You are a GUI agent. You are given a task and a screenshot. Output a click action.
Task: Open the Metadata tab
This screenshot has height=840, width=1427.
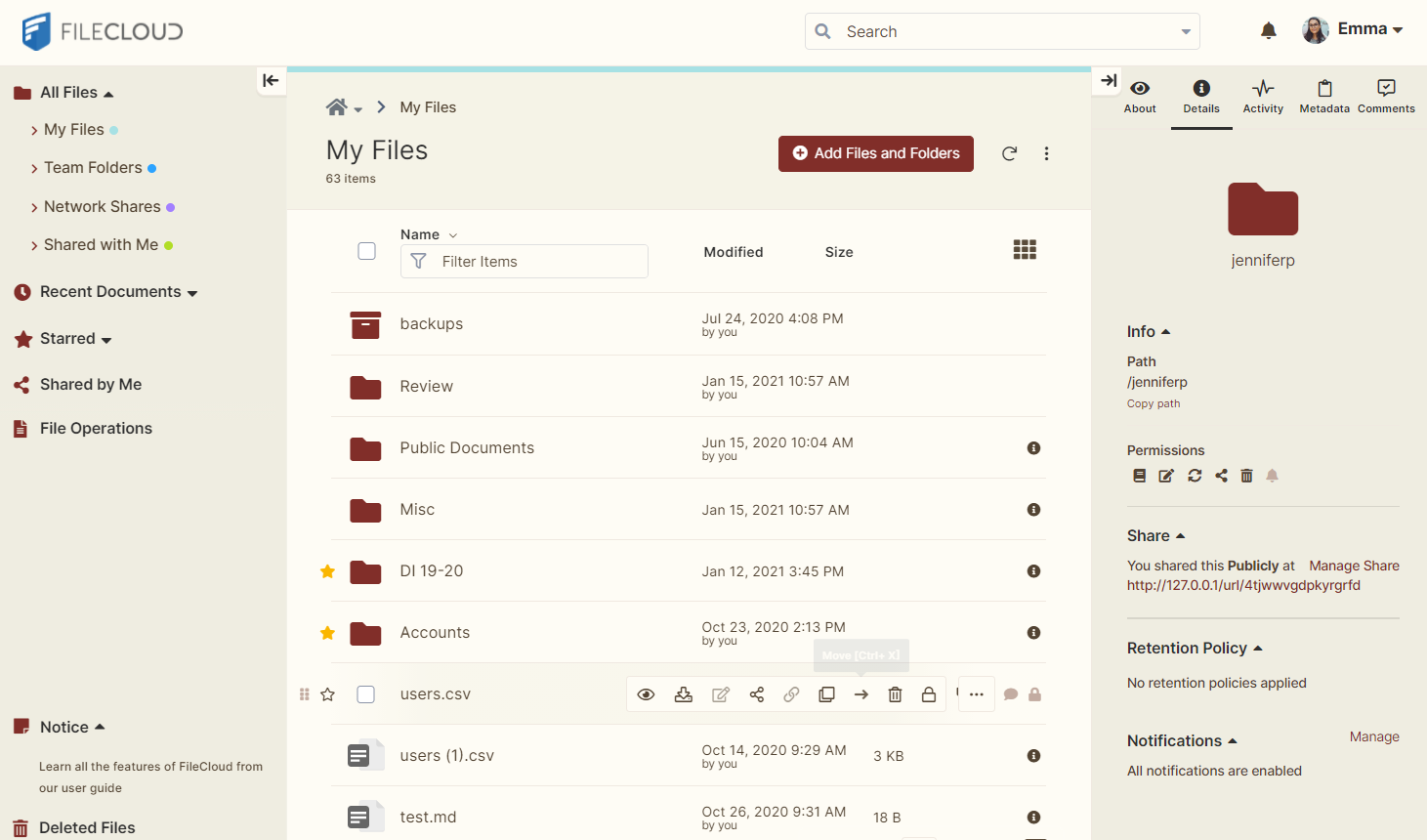click(1324, 97)
